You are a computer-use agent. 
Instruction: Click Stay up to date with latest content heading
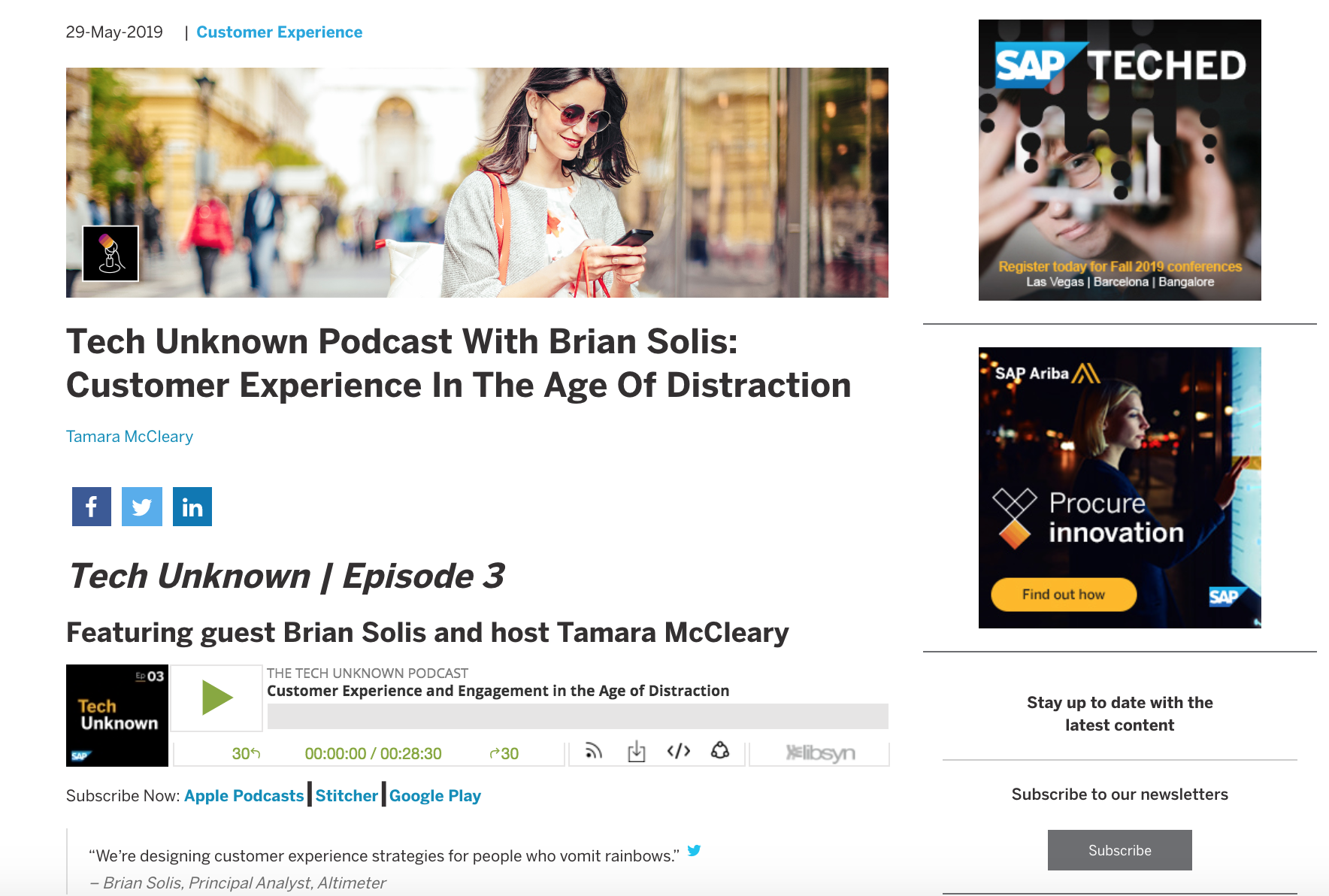tap(1120, 714)
